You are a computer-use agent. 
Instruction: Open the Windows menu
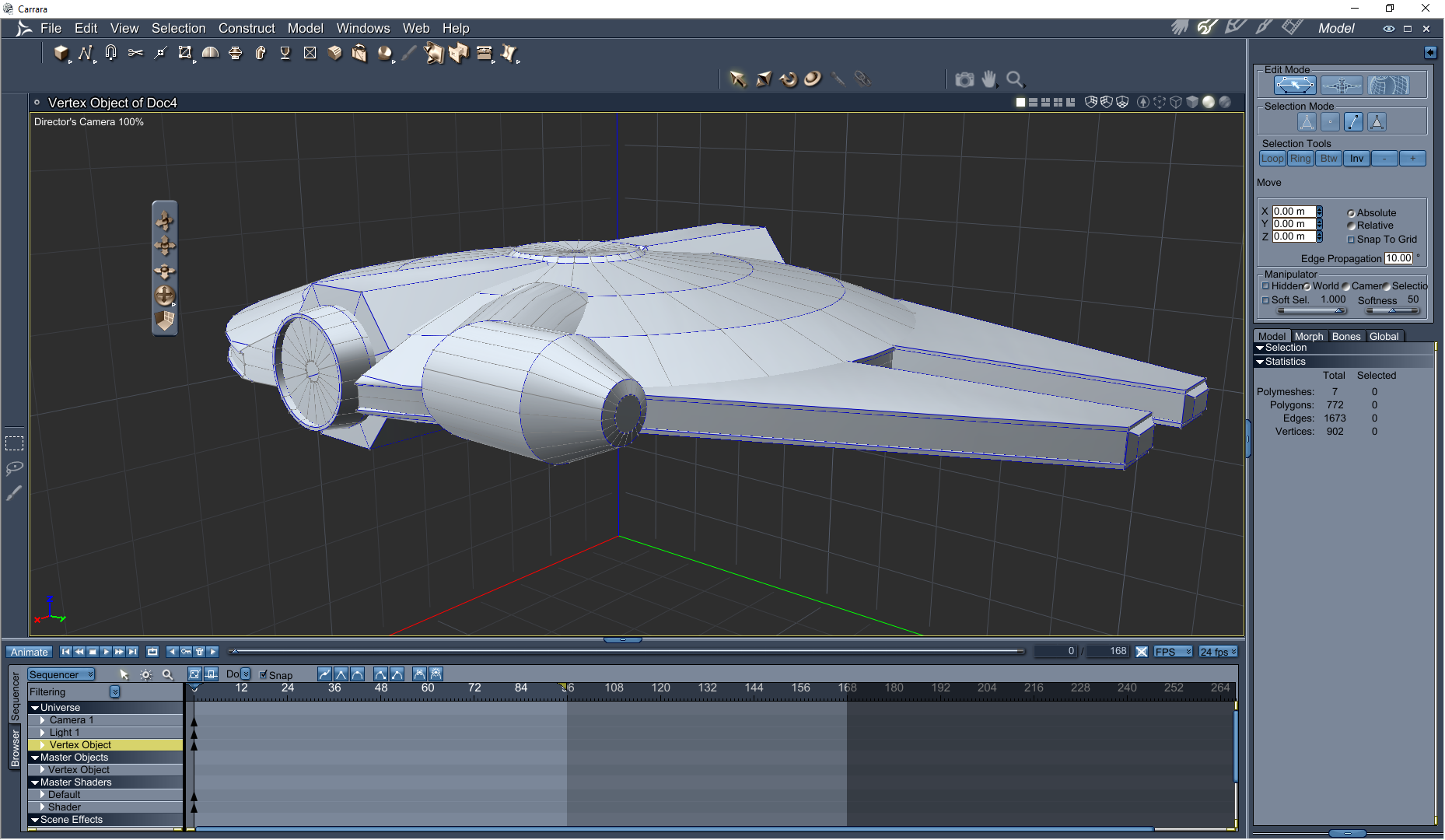pyautogui.click(x=363, y=28)
